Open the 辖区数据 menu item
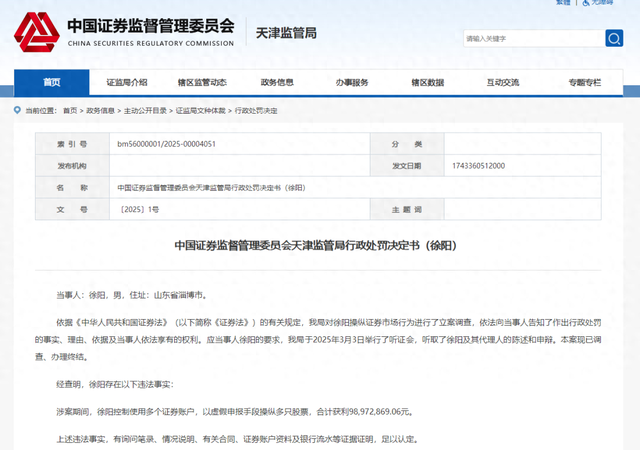This screenshot has height=450, width=640. 427,82
